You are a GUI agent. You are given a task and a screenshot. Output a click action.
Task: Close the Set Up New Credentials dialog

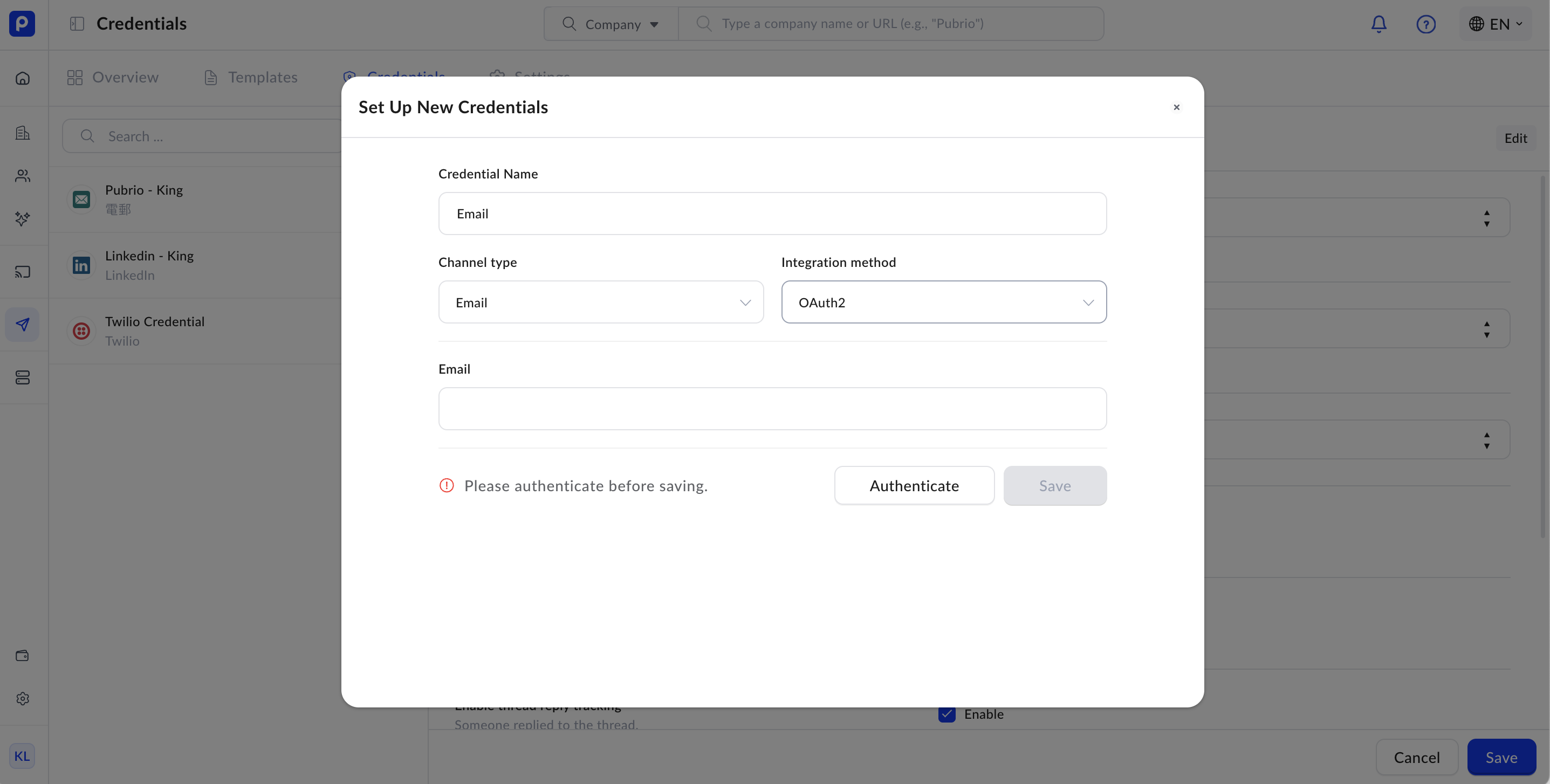coord(1176,107)
